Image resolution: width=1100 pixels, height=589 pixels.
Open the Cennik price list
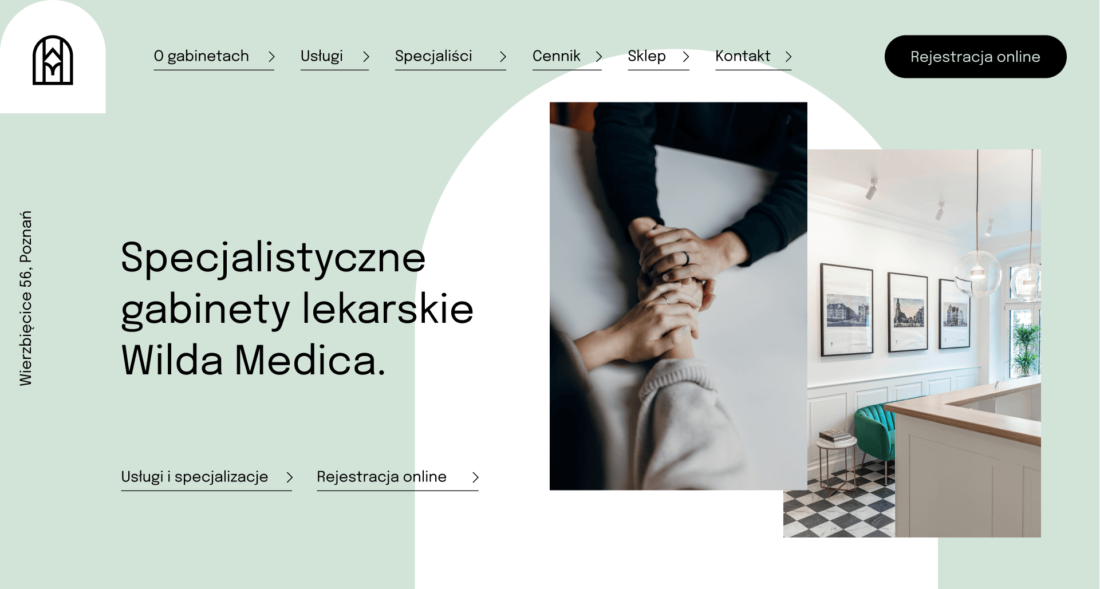(x=556, y=56)
